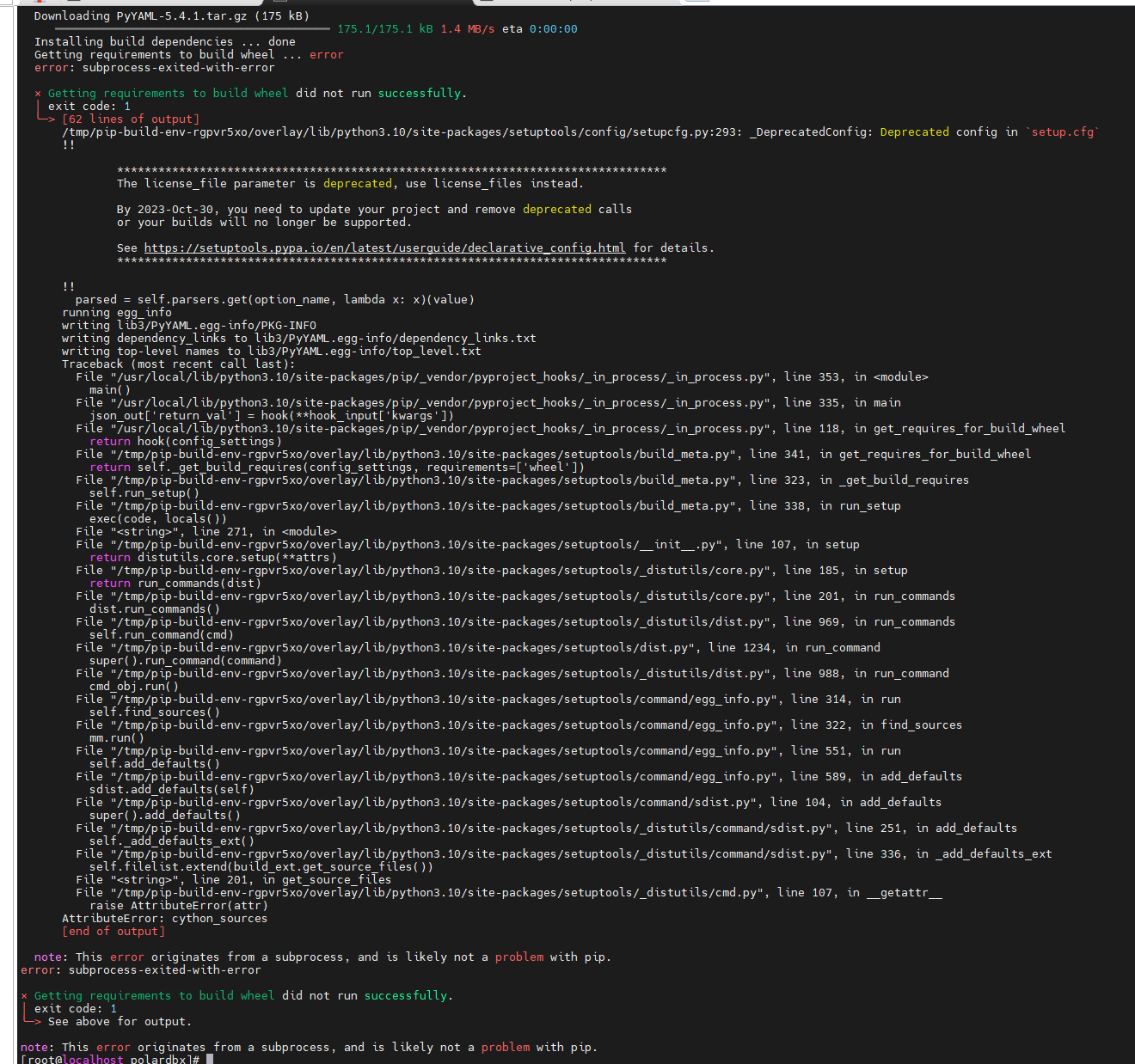Image resolution: width=1135 pixels, height=1064 pixels.
Task: Click the _distutils/core.py line 185 File entry
Action: point(491,571)
